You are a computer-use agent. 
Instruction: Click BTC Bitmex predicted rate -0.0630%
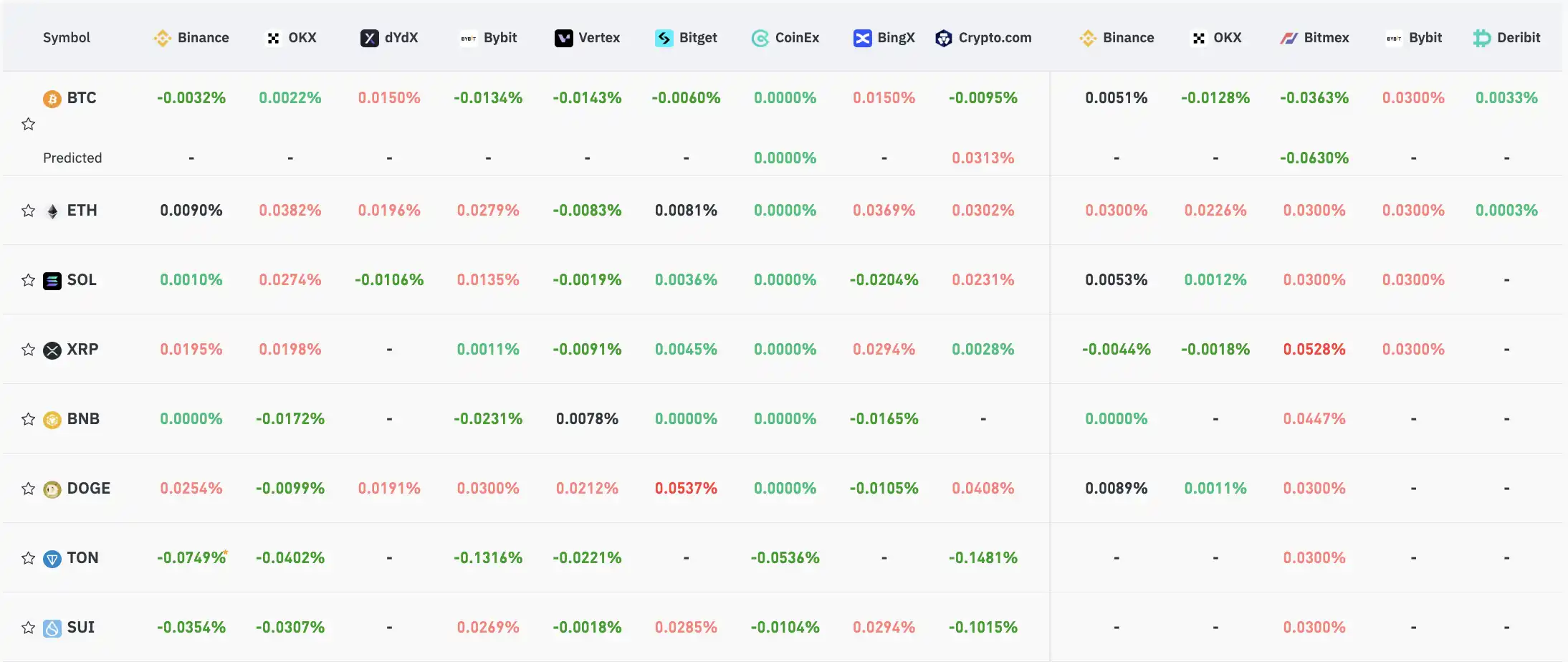tap(1314, 158)
